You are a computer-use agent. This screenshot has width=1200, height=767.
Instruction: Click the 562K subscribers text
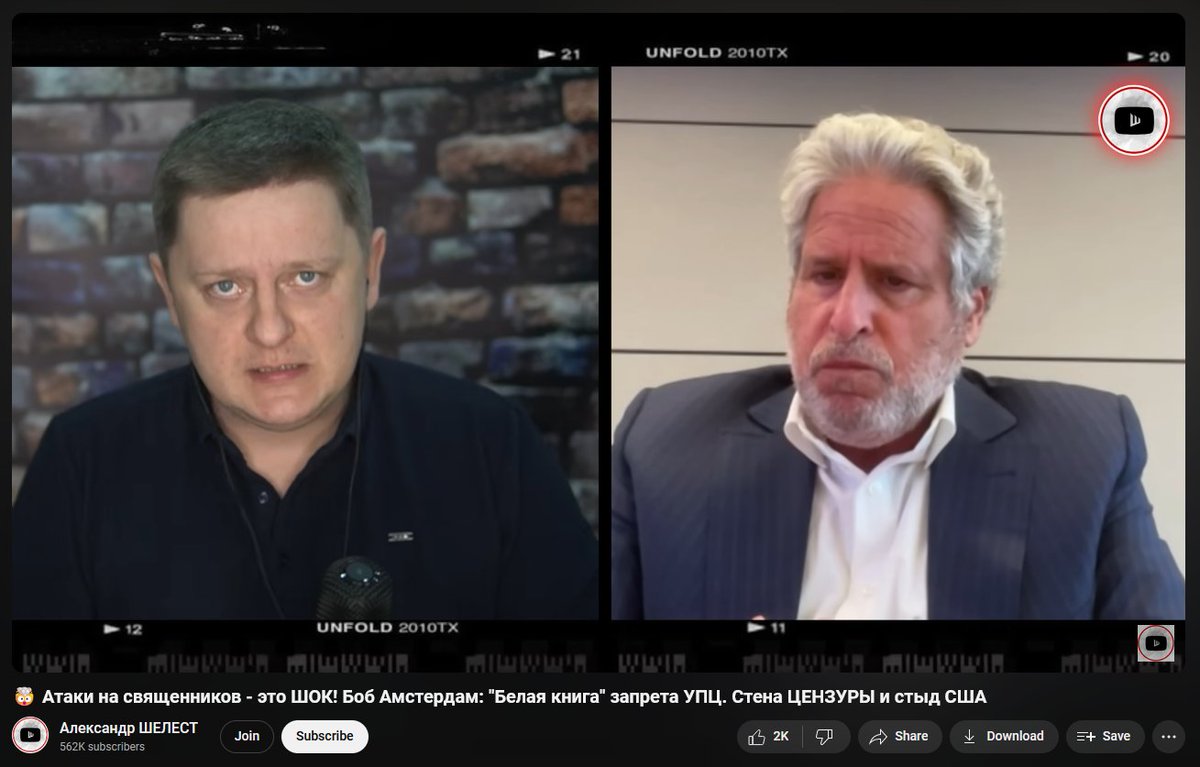point(102,747)
